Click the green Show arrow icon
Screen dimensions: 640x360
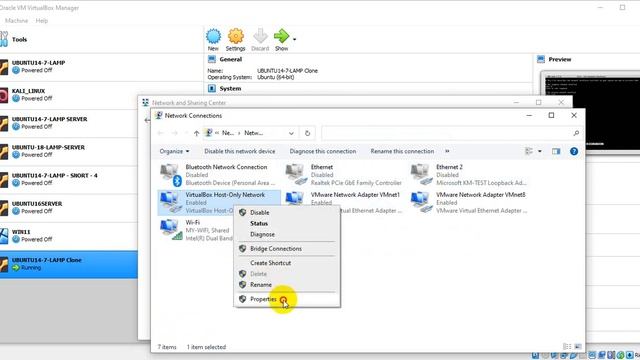point(282,36)
